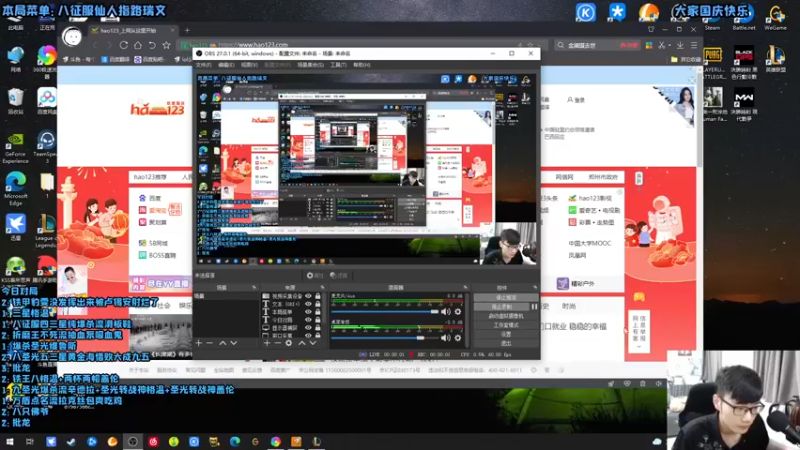Open OBS 编辑(E) menu
Screen dimensions: 800x450
click(x=226, y=65)
